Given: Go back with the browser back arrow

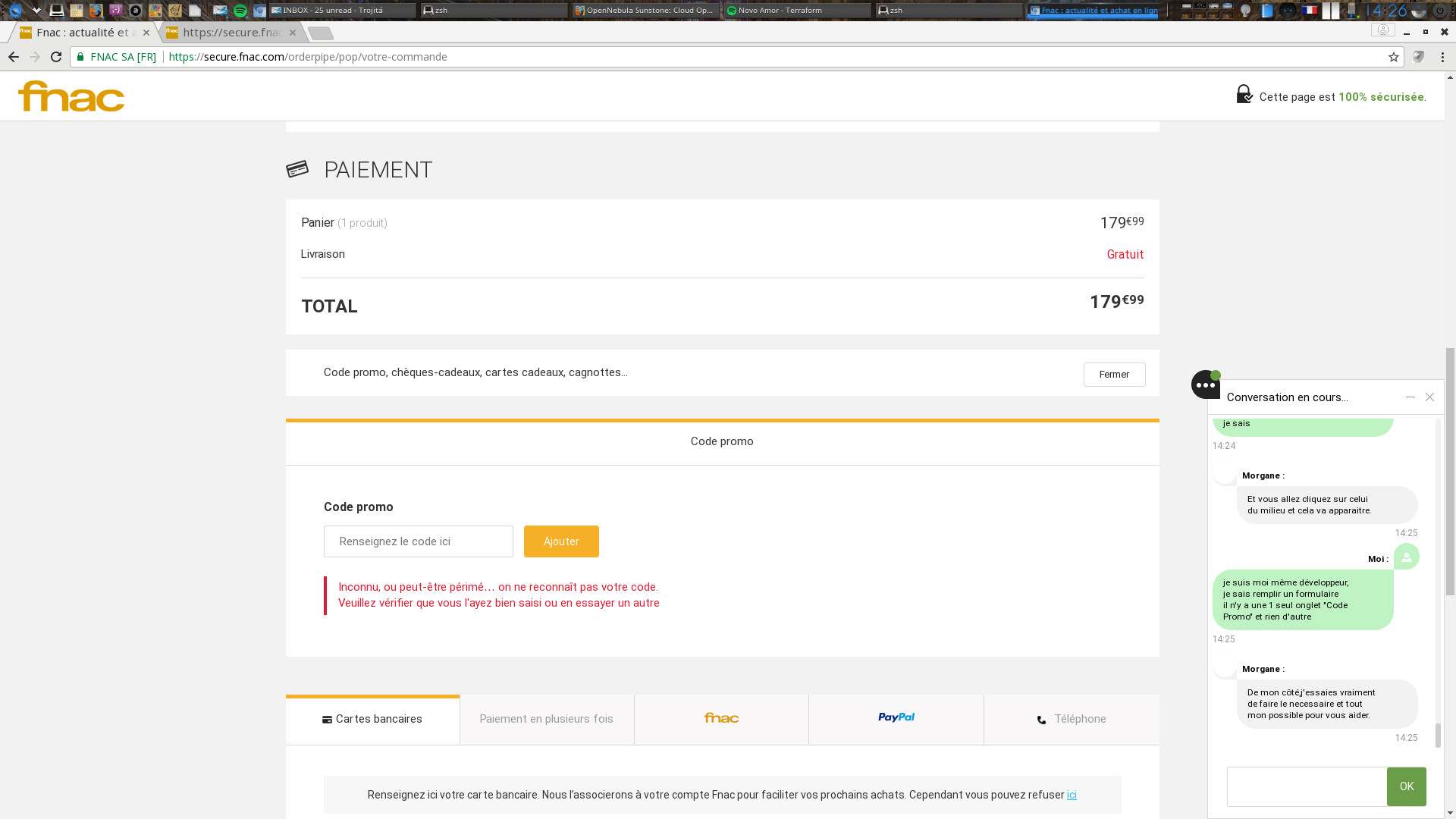Looking at the screenshot, I should click(x=14, y=57).
